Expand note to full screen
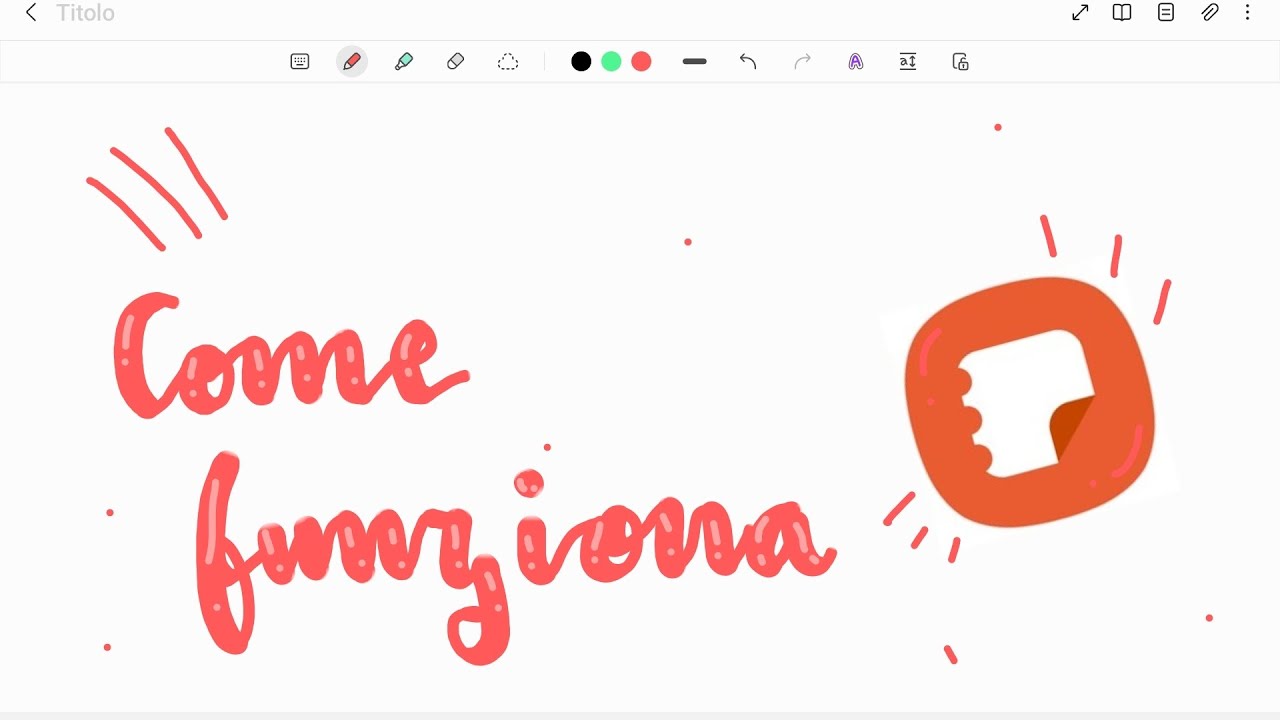Image resolution: width=1280 pixels, height=720 pixels. coord(1080,13)
